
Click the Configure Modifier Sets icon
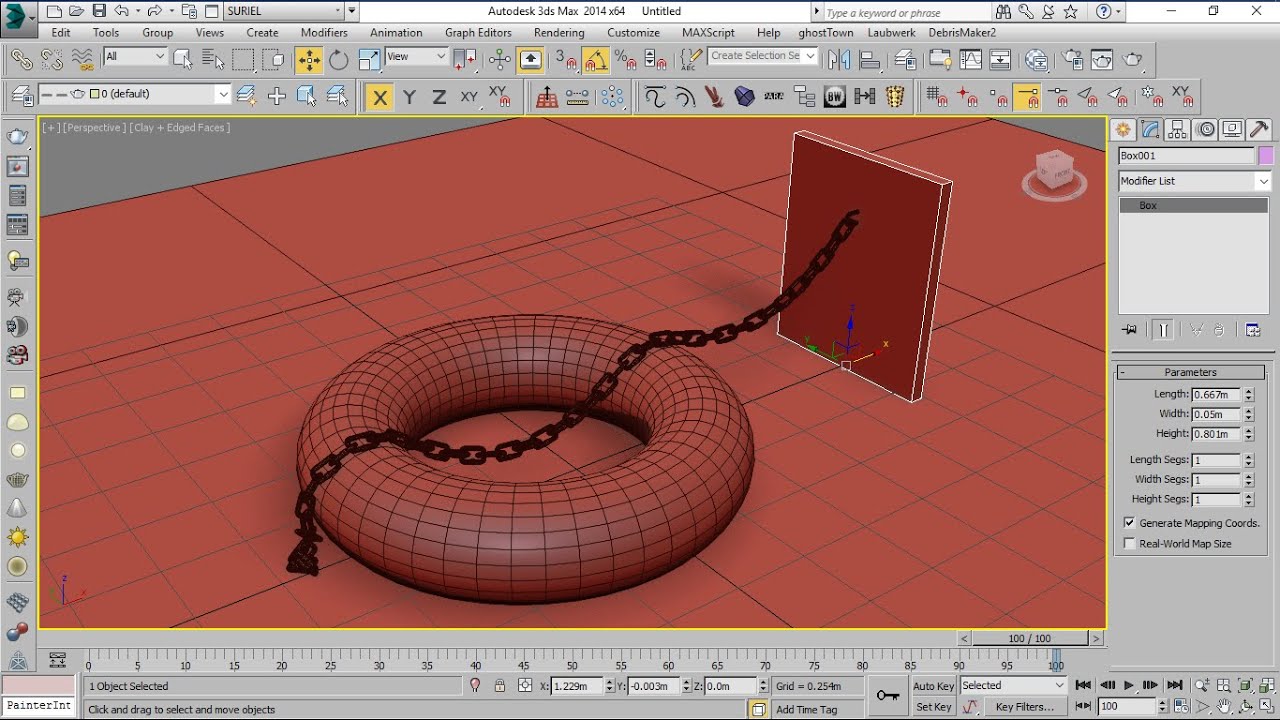(x=1253, y=330)
